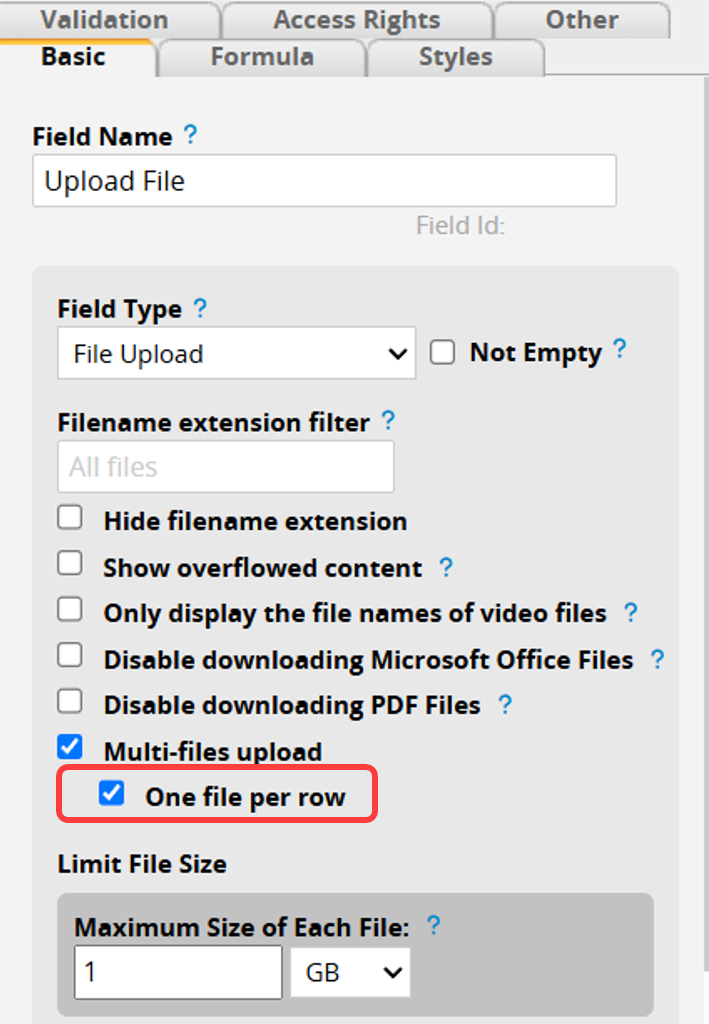Open the Field Name help icon

190,135
